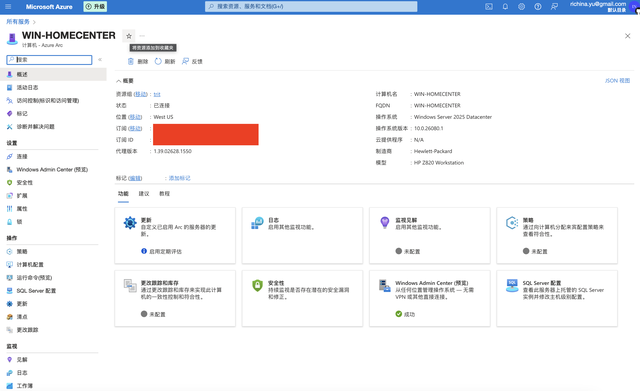Click the 添加标记 link

(180, 178)
